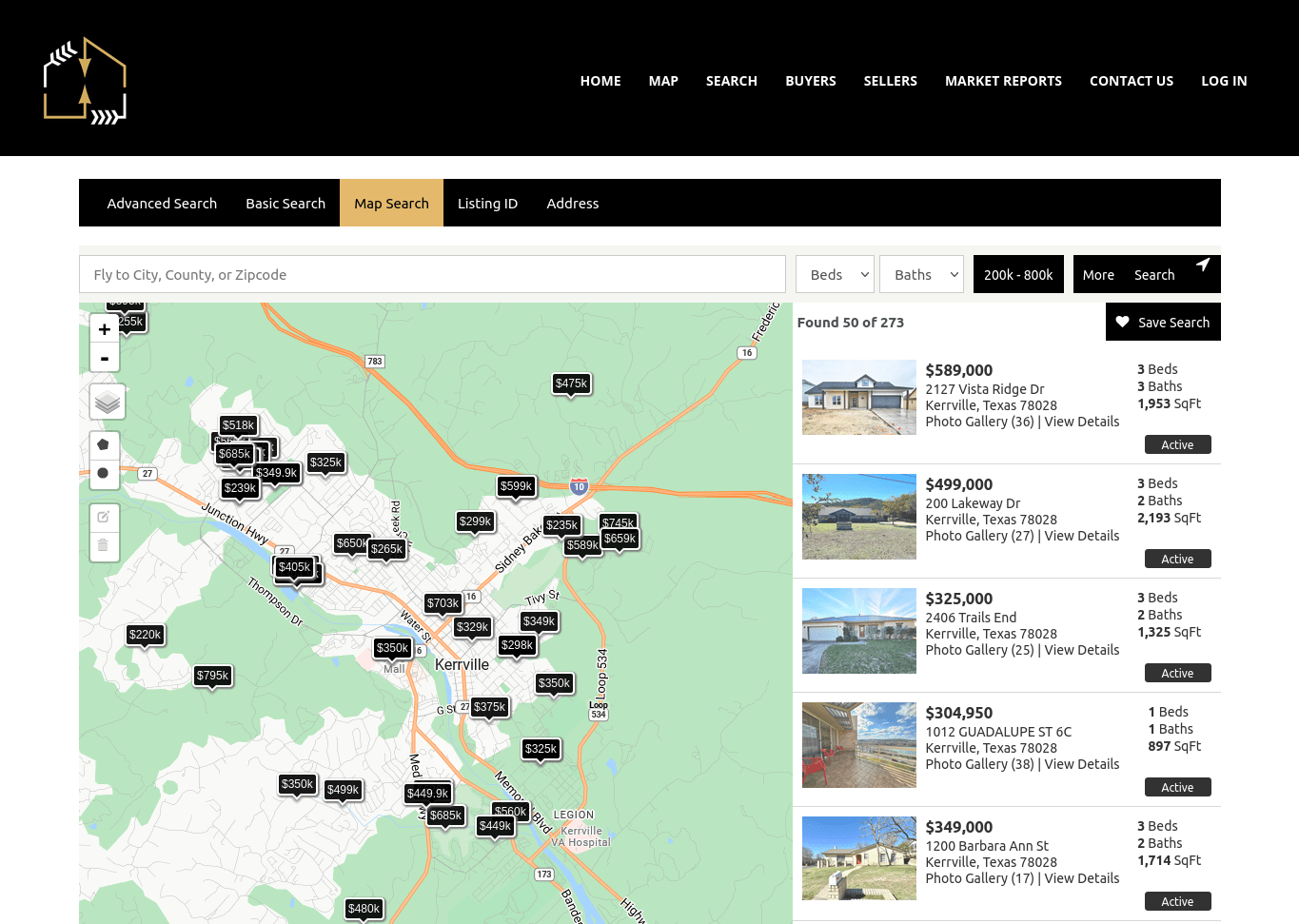Open MARKET REPORTS in the navigation

click(x=1003, y=81)
